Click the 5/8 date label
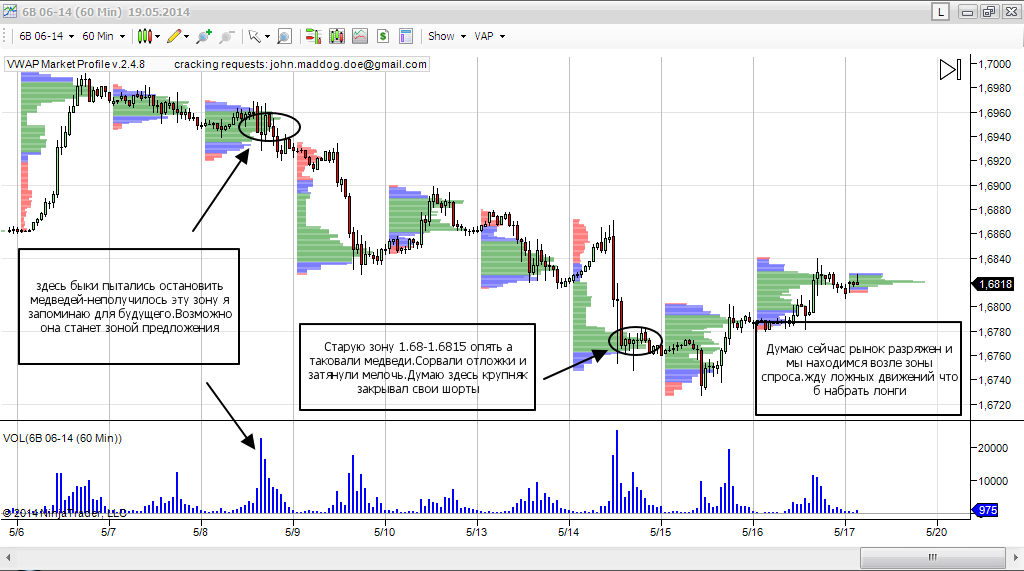Image resolution: width=1024 pixels, height=571 pixels. tap(200, 532)
